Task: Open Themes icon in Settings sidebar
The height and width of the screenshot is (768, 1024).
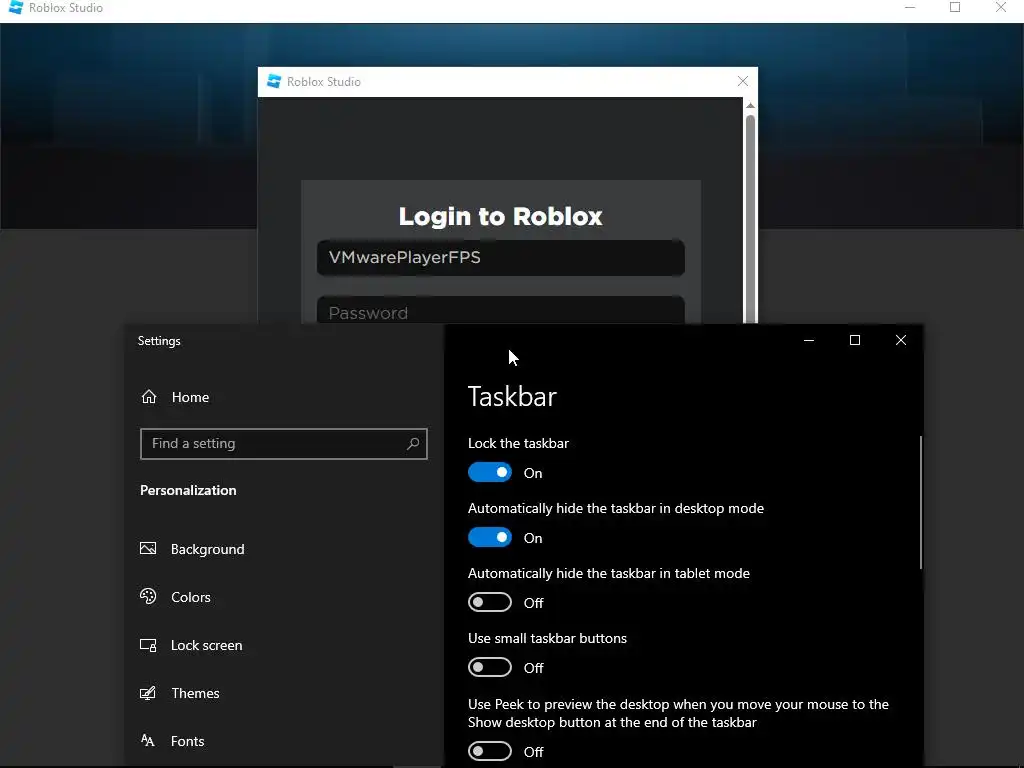Action: click(x=148, y=693)
